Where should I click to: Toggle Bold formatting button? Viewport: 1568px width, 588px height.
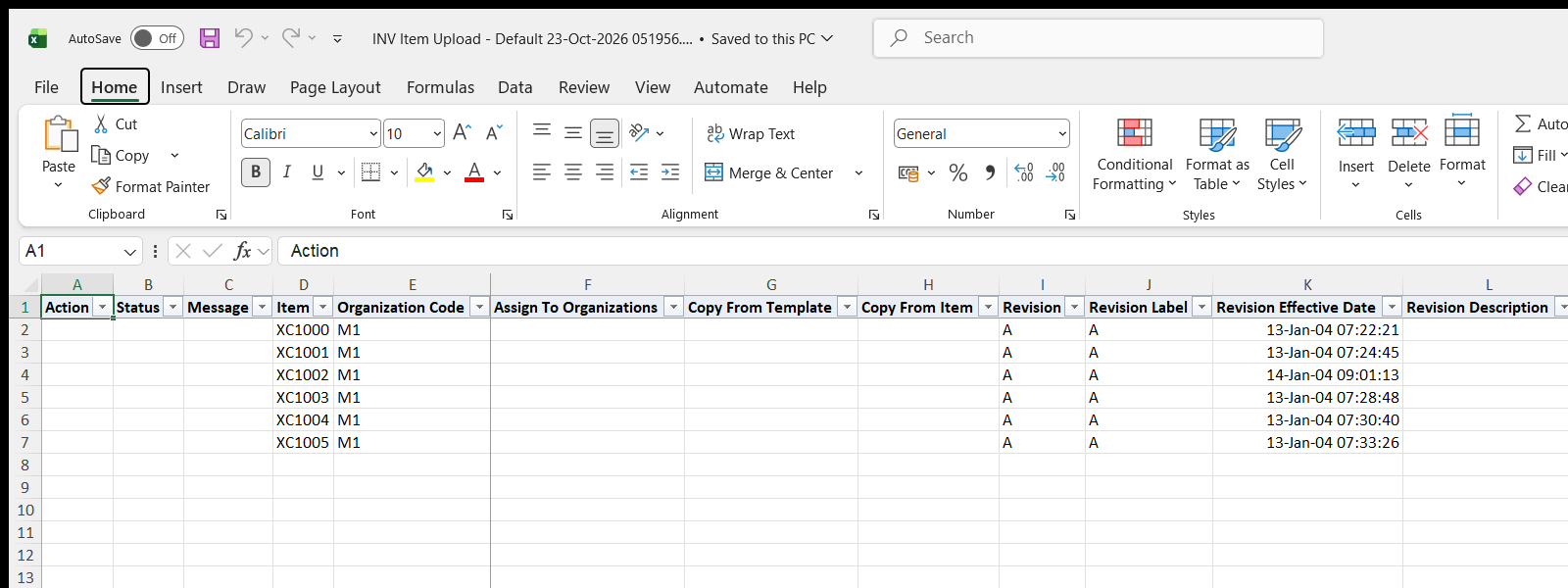click(x=256, y=172)
